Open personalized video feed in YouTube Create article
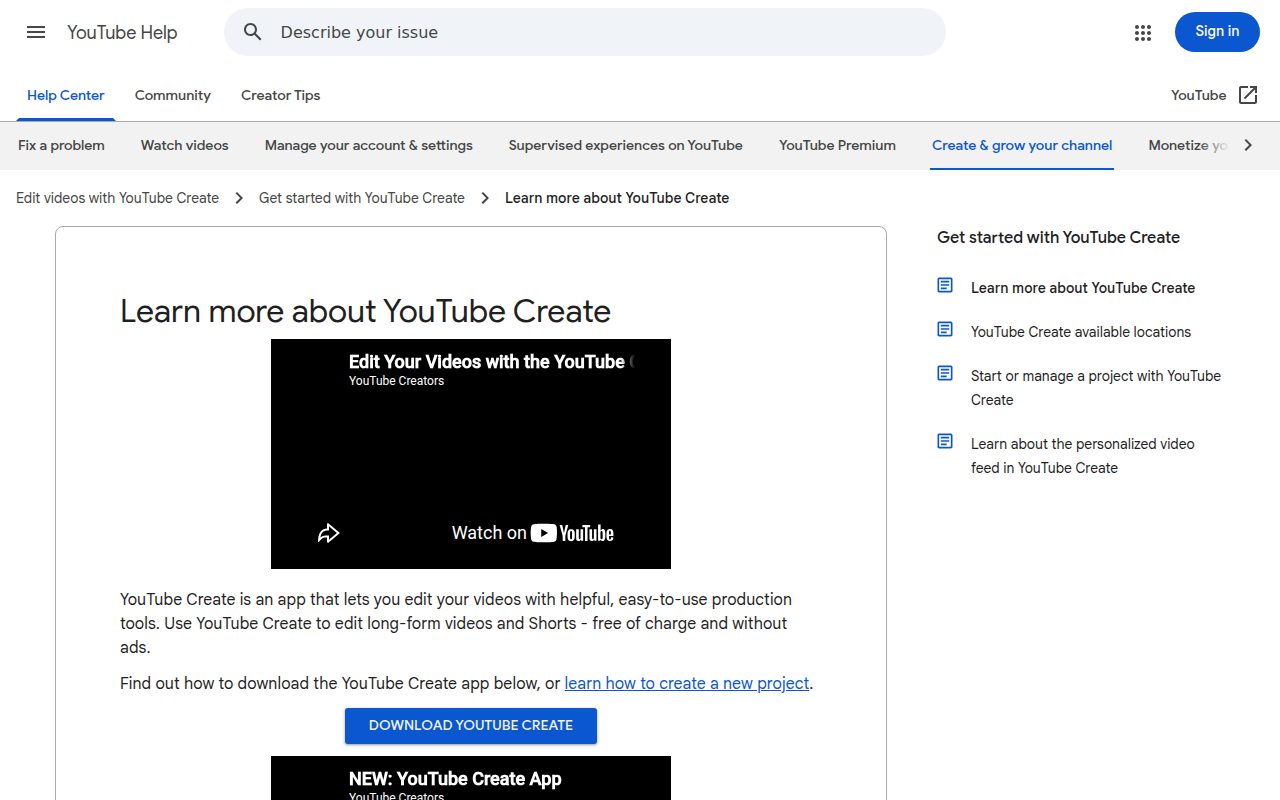Viewport: 1280px width, 800px height. coord(1083,456)
